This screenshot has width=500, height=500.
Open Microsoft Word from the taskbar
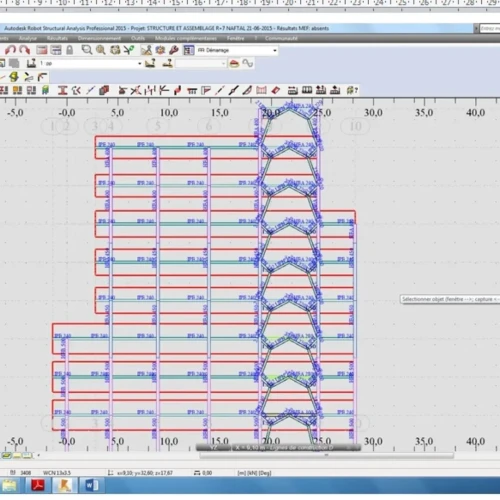91,485
